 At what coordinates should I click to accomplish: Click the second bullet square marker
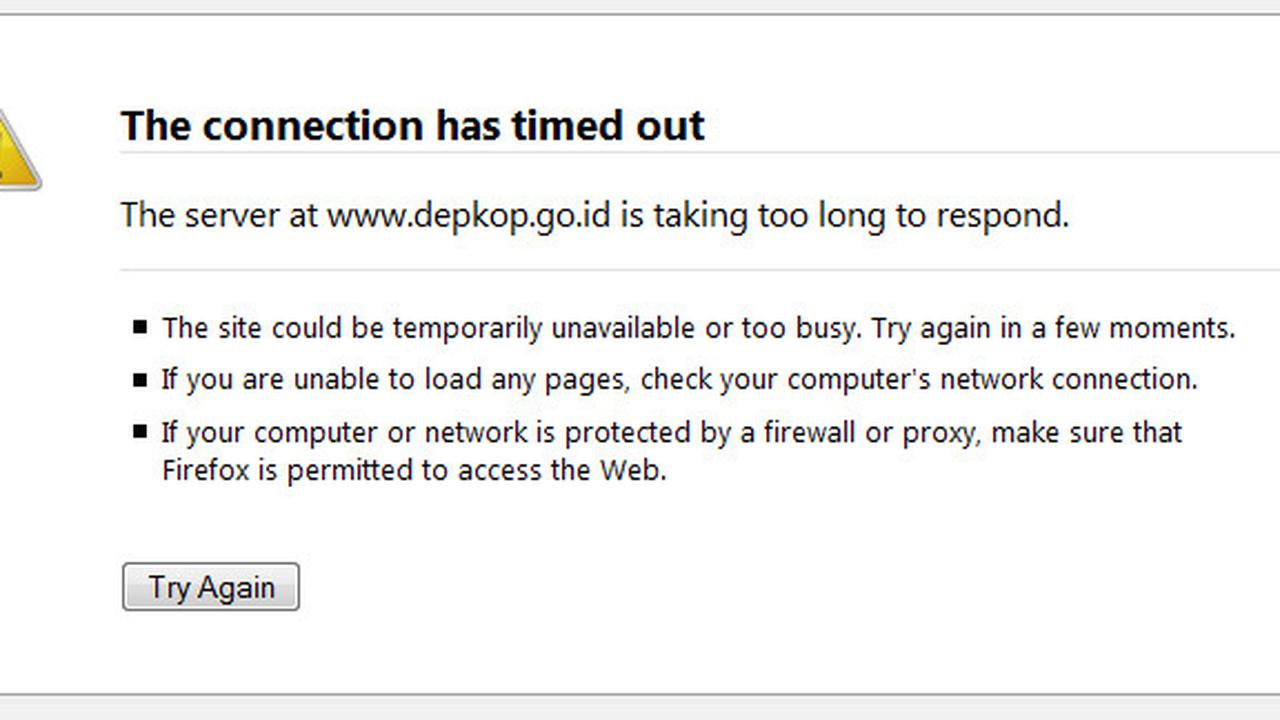click(139, 380)
